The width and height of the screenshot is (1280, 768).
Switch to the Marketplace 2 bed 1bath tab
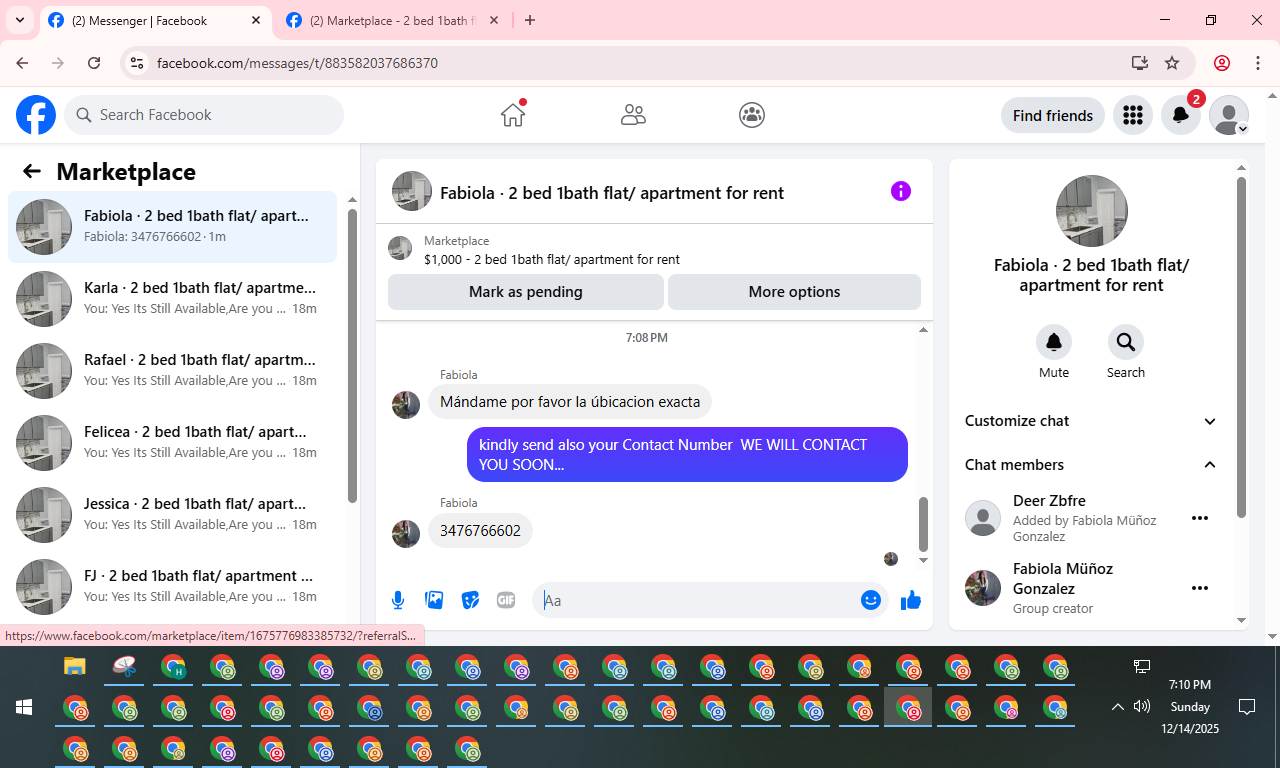coord(392,20)
